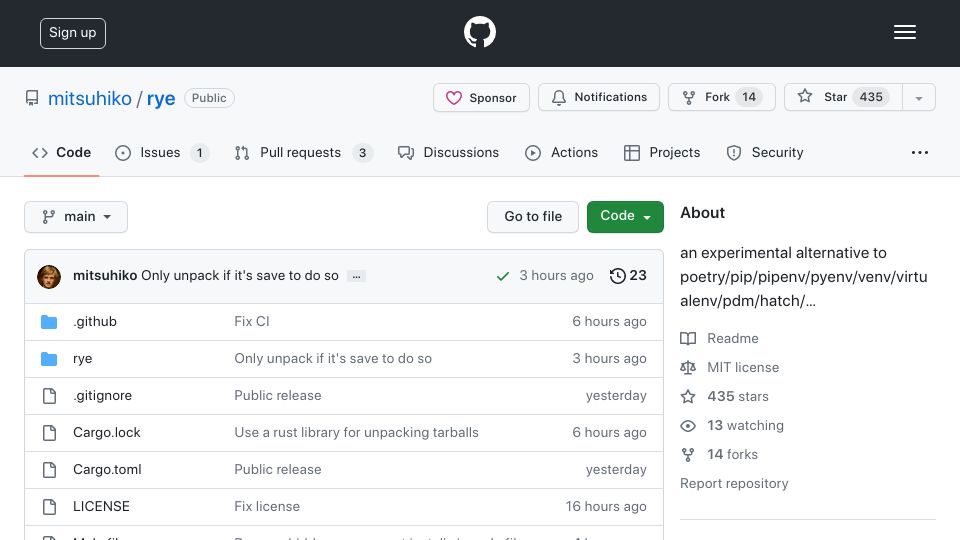The height and width of the screenshot is (540, 960).
Task: Open the Actions tab
Action: click(x=561, y=152)
